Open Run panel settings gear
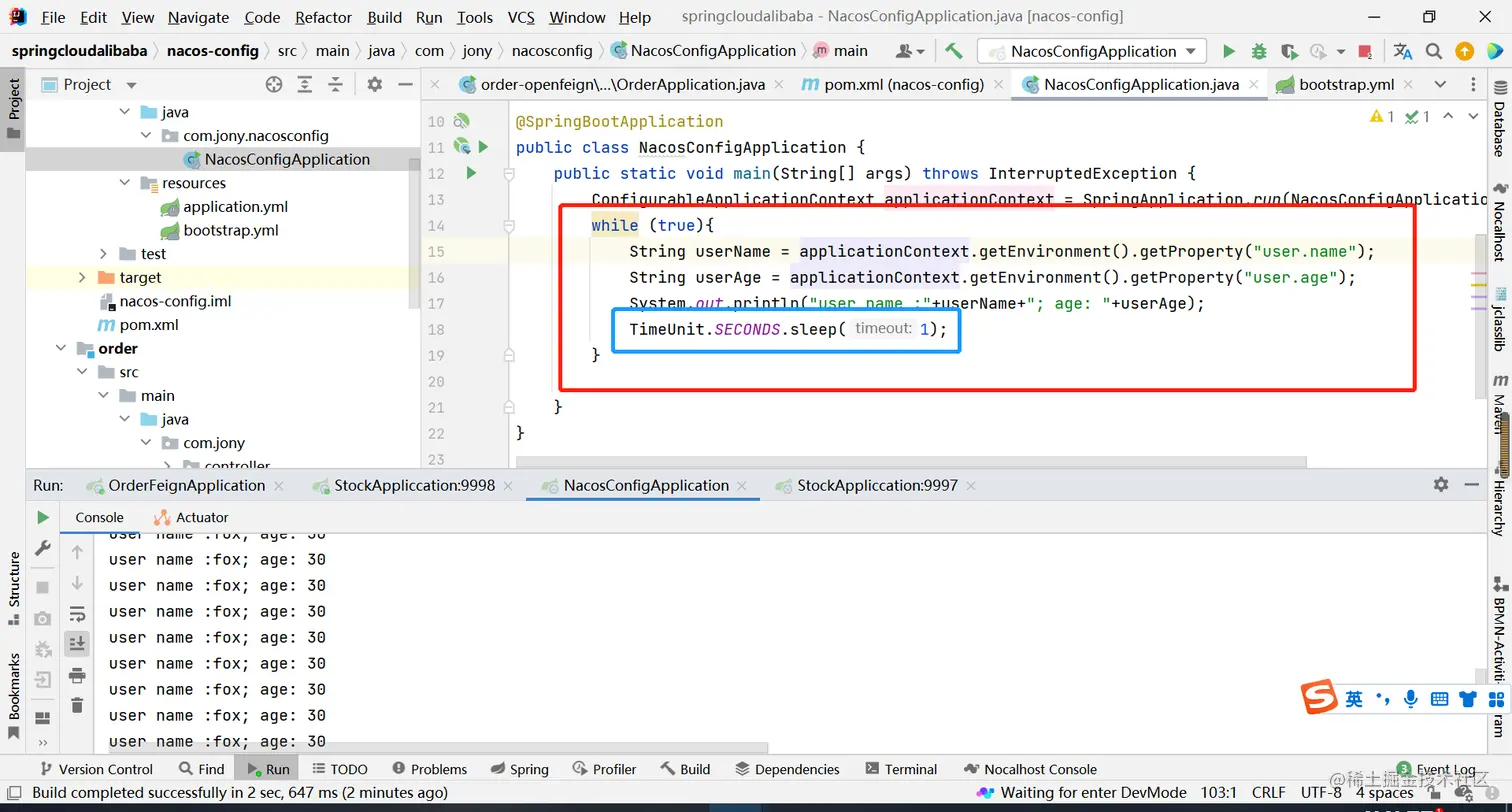This screenshot has width=1512, height=812. click(x=1441, y=484)
